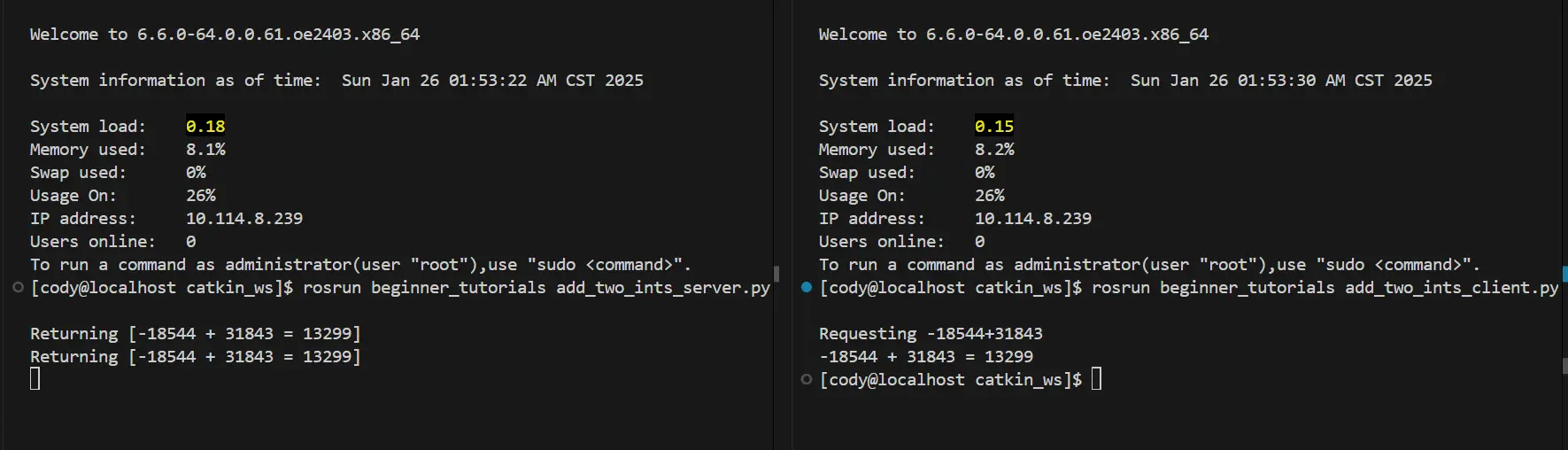Viewport: 1568px width, 450px height.
Task: Click the highlighted 0.18 system load value
Action: tap(205, 126)
